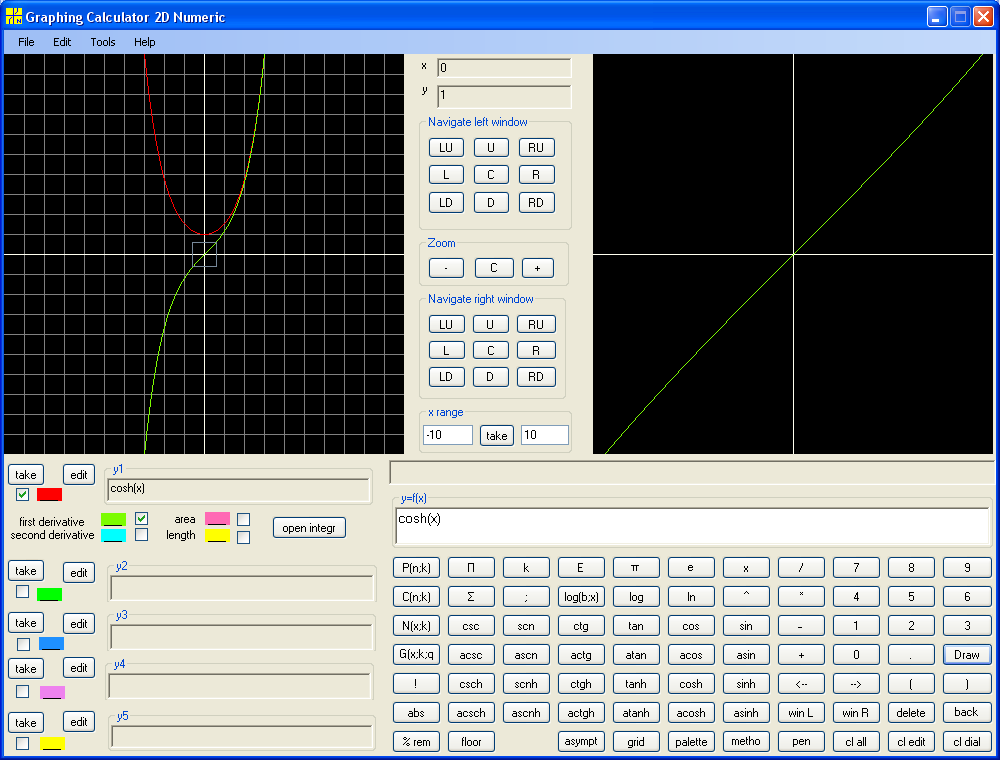Insert the cosh function key
This screenshot has width=1000, height=760.
[x=691, y=683]
